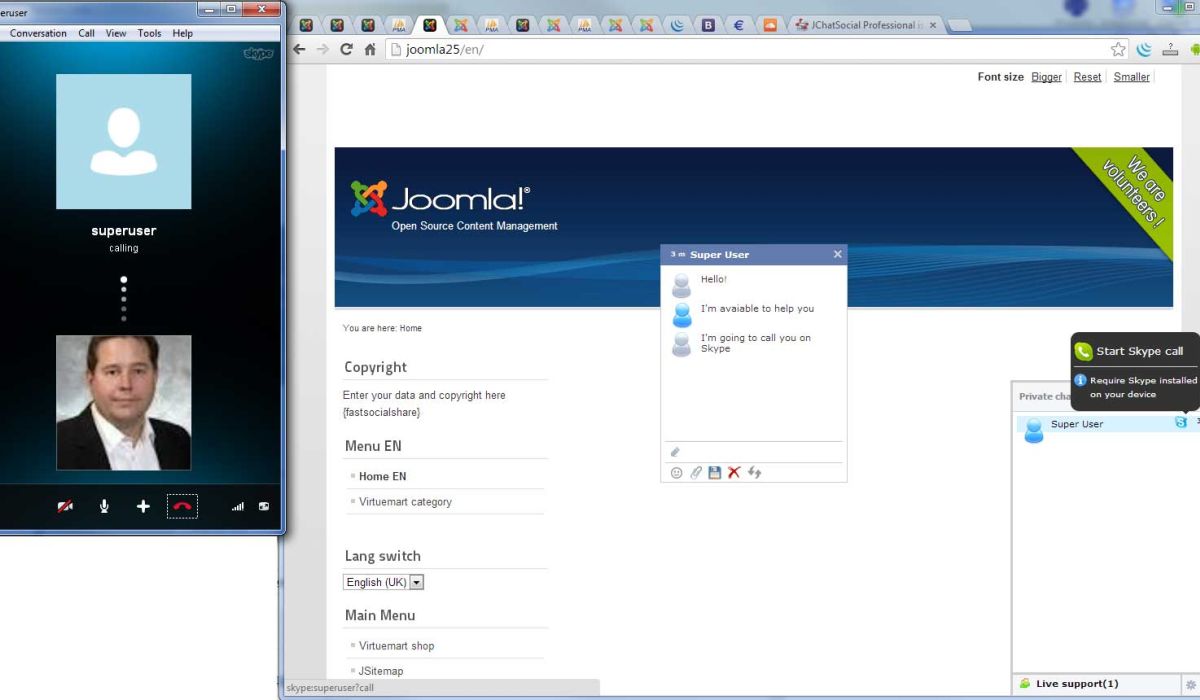Image resolution: width=1200 pixels, height=700 pixels.
Task: Click the "I'm going to call you on Skype" message
Action: click(756, 343)
